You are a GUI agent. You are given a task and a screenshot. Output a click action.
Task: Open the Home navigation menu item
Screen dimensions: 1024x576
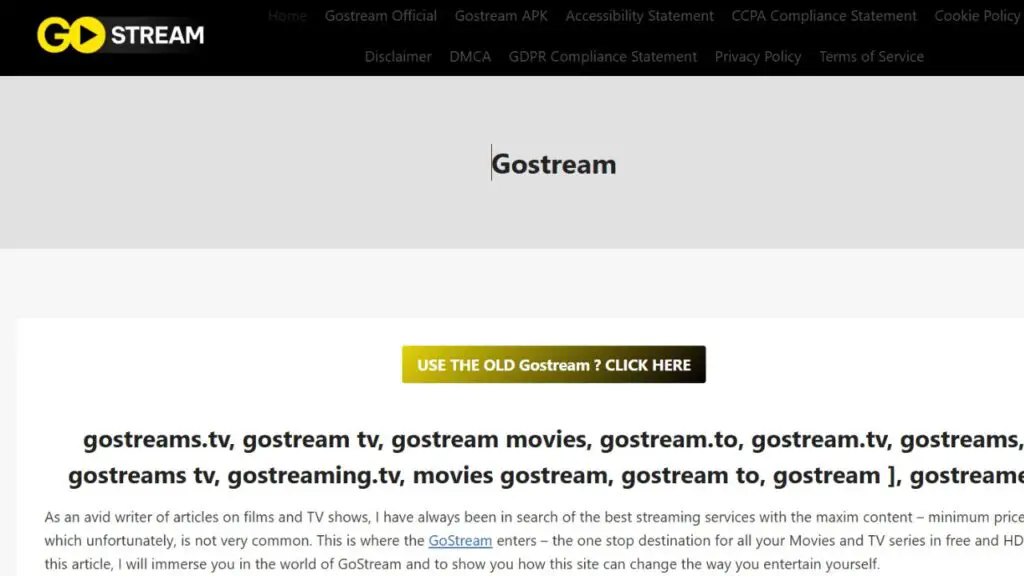tap(286, 15)
